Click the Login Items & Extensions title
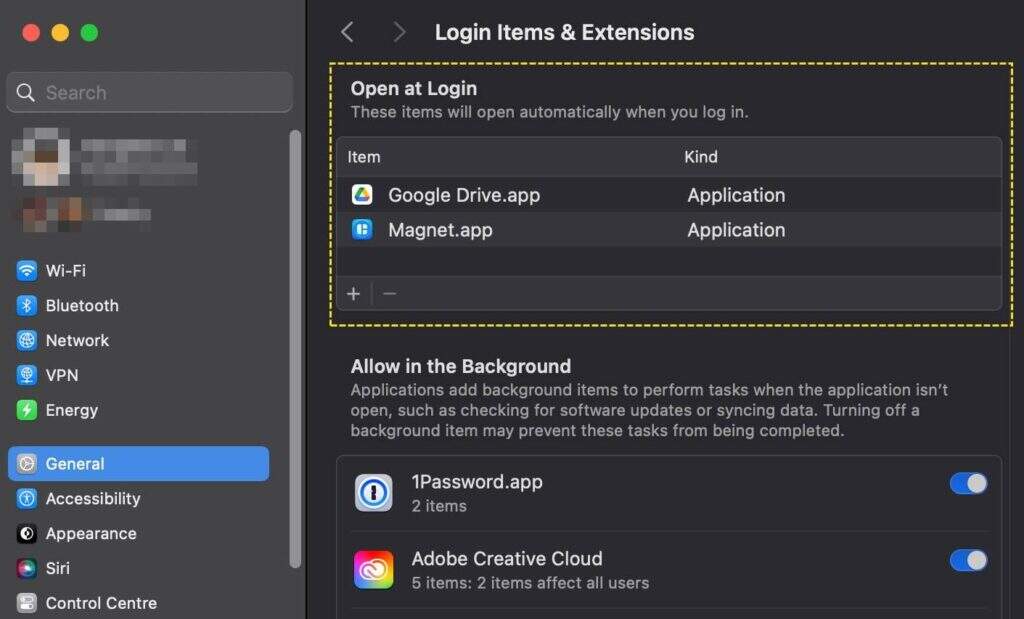This screenshot has height=619, width=1024. tap(564, 32)
